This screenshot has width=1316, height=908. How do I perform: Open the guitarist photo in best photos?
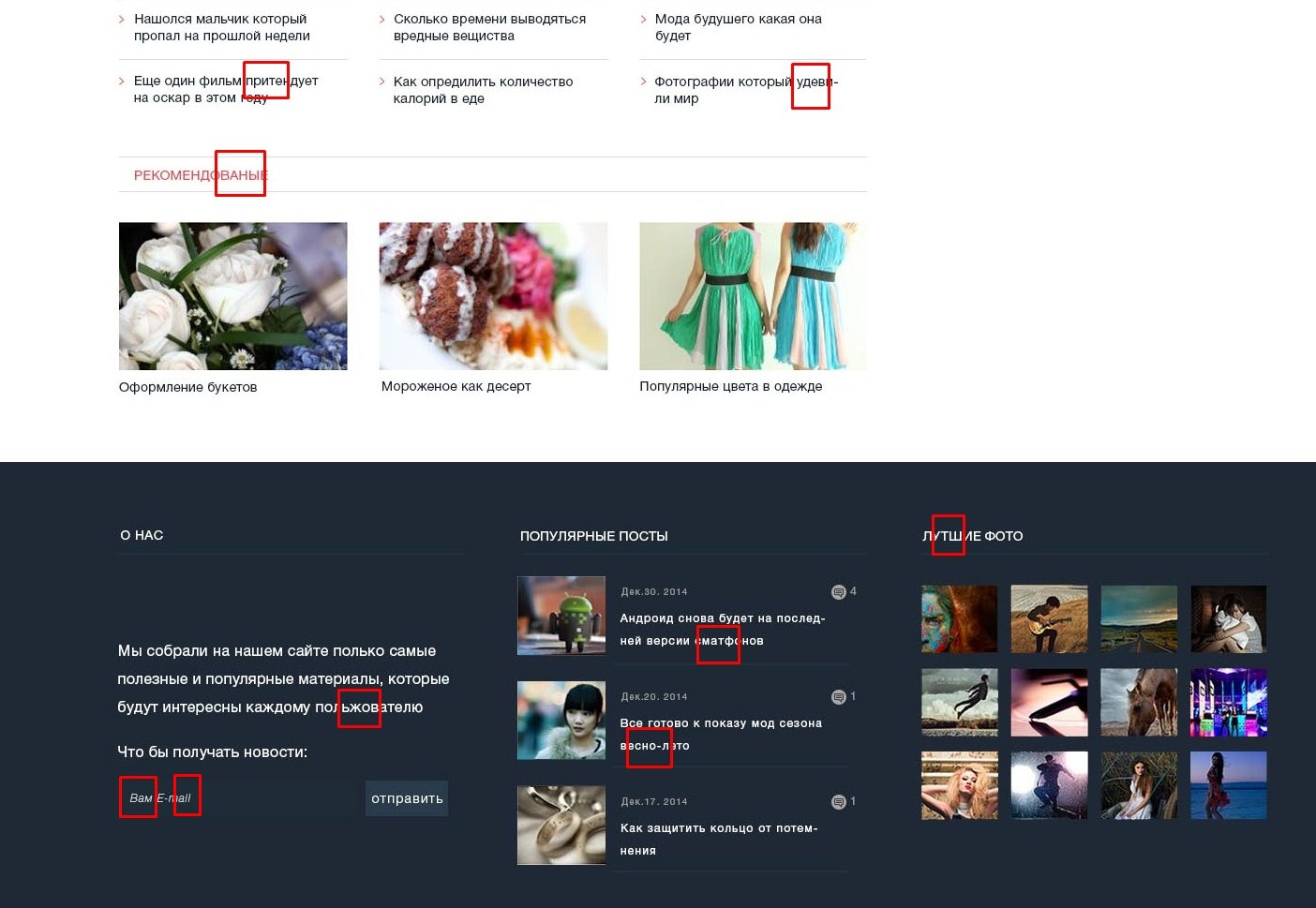tap(1049, 619)
